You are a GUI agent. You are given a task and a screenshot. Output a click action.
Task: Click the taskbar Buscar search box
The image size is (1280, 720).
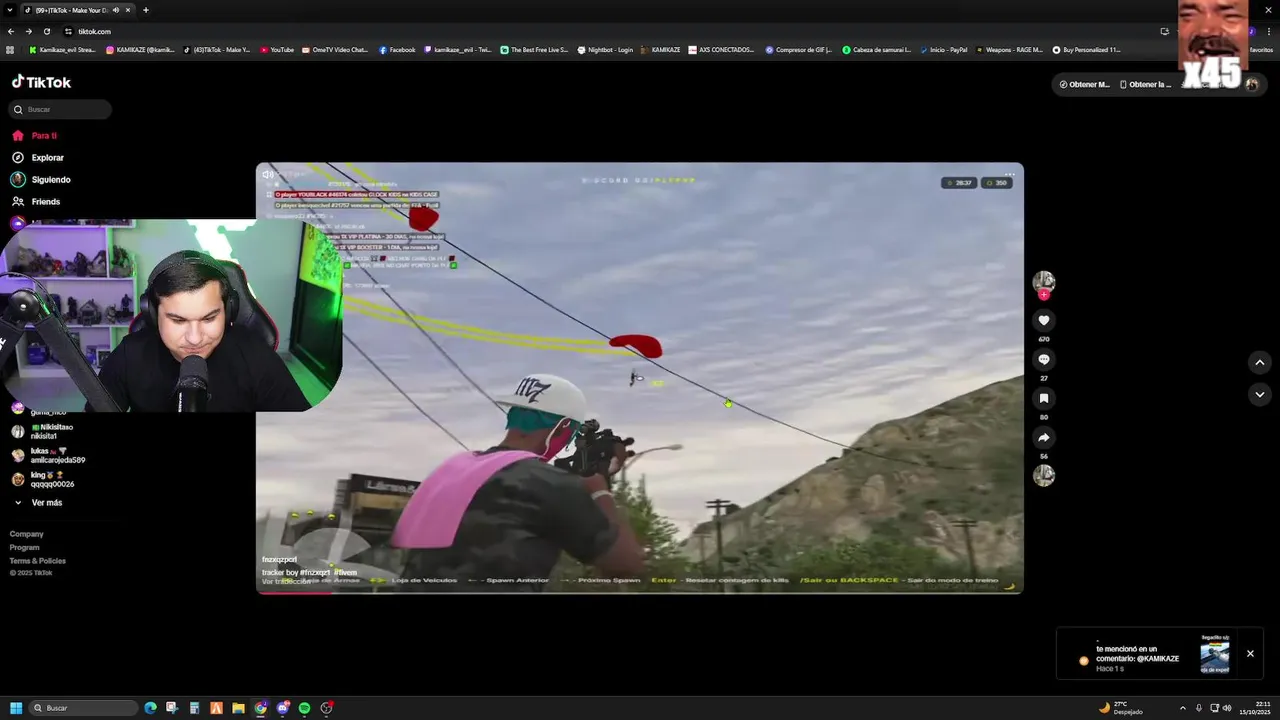84,708
